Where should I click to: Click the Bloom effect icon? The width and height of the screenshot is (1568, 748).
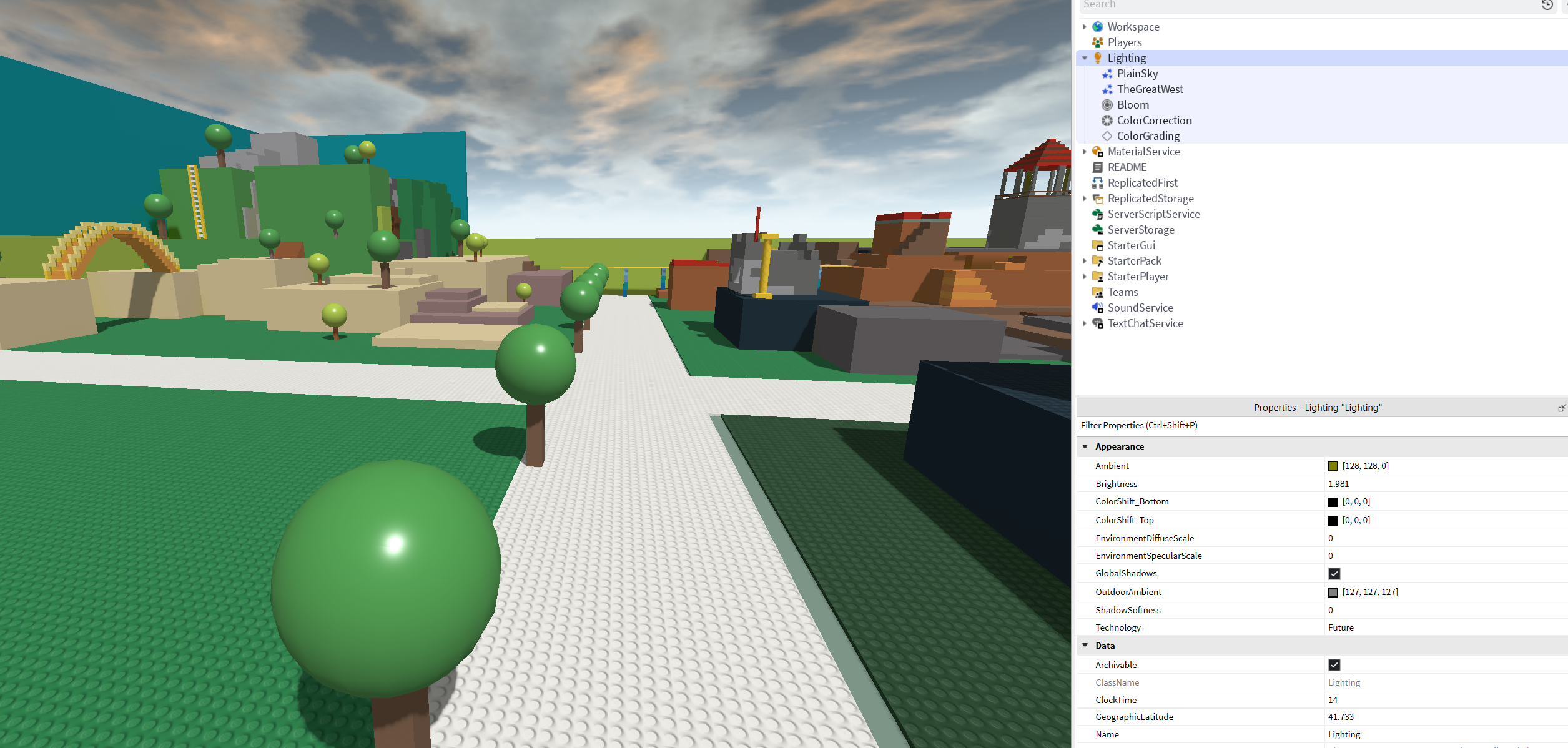tap(1107, 105)
